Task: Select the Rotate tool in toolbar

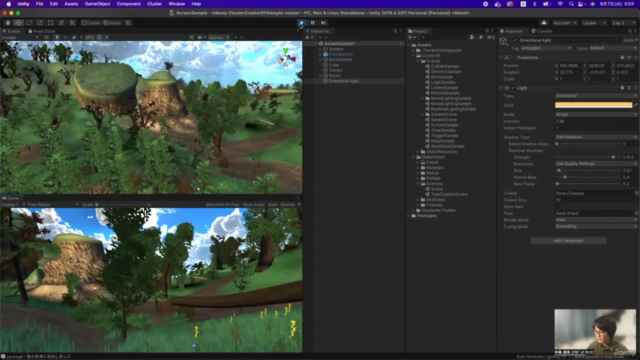Action: point(29,23)
